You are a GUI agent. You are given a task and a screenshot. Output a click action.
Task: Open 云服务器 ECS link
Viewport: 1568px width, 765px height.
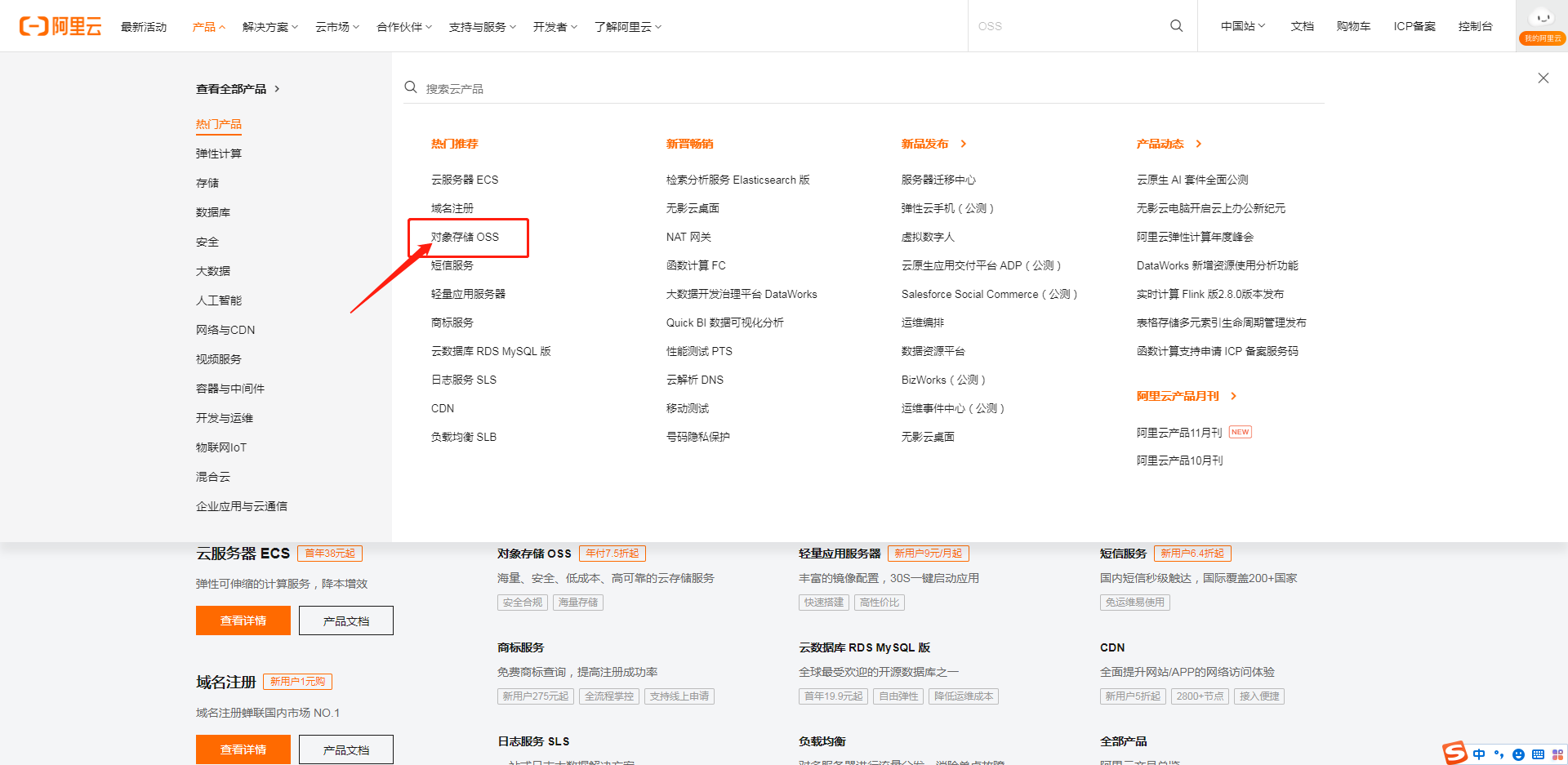point(465,180)
